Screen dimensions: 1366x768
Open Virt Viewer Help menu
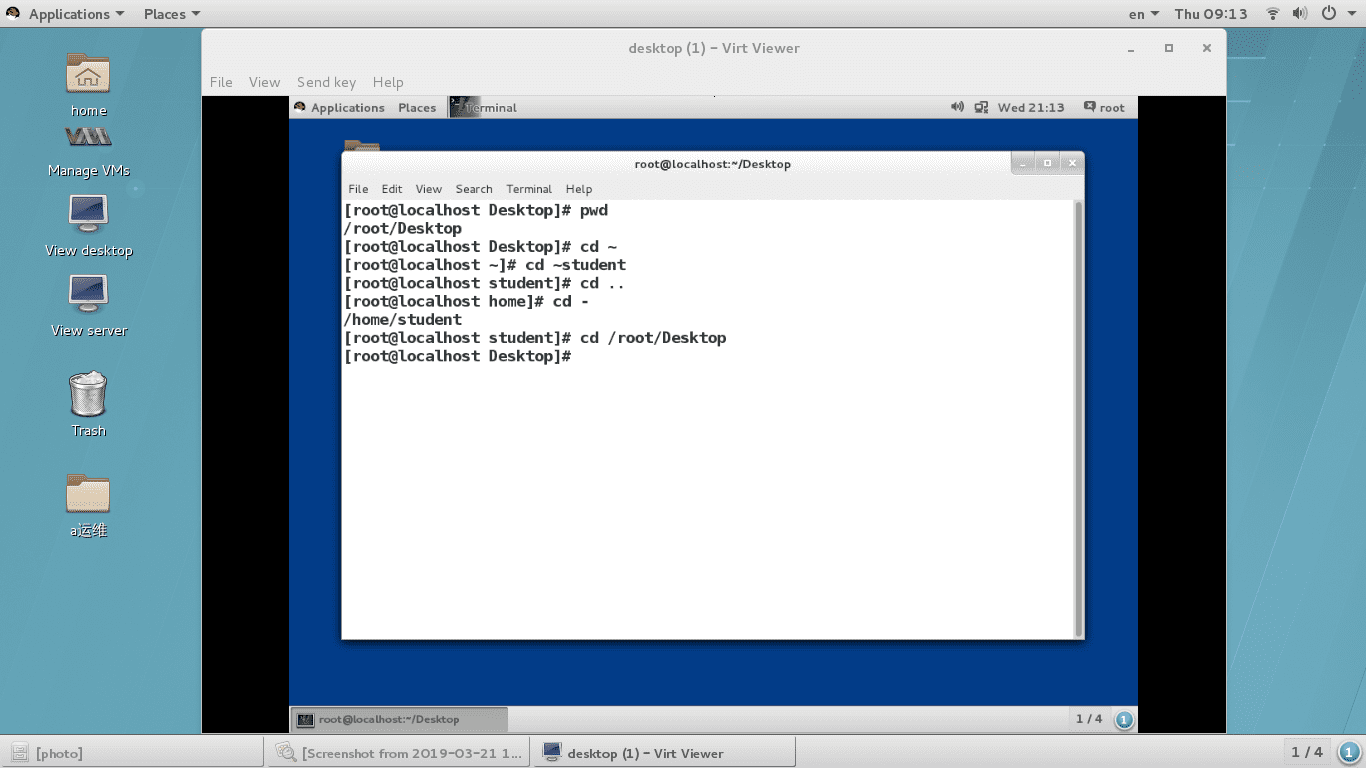pos(388,82)
